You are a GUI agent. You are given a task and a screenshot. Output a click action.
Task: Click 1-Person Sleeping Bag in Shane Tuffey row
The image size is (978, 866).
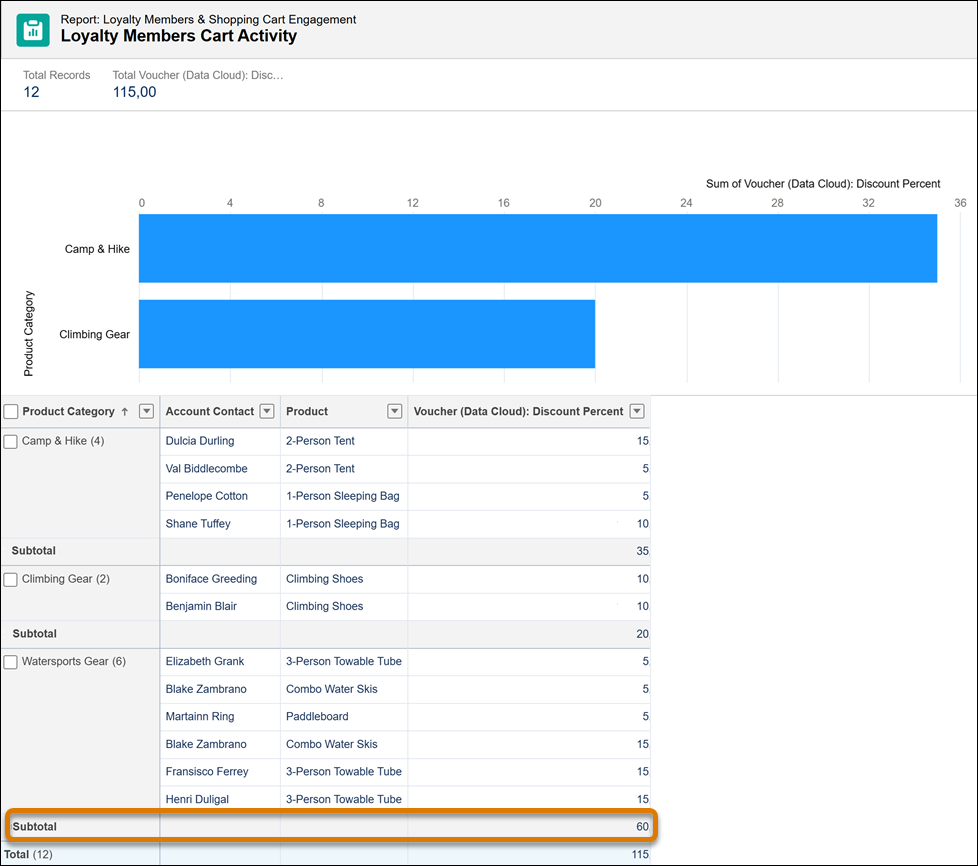coord(342,524)
